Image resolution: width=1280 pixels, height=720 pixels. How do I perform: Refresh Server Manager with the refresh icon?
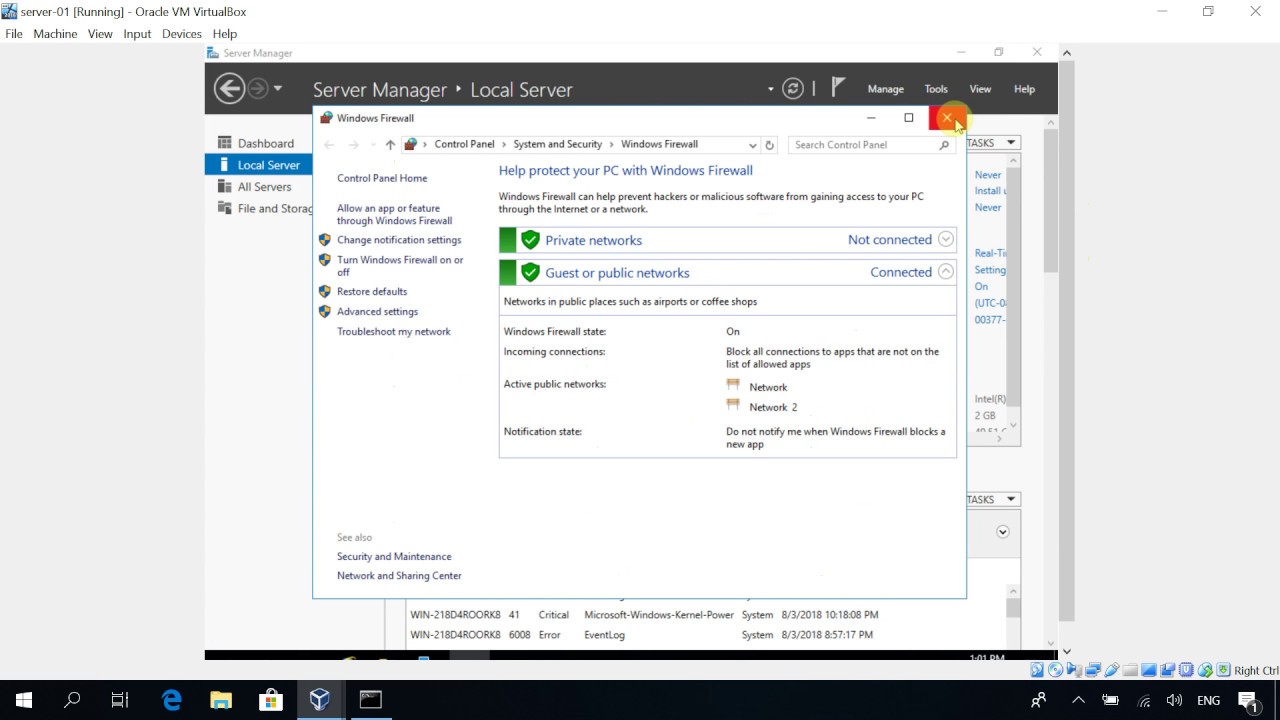[793, 89]
